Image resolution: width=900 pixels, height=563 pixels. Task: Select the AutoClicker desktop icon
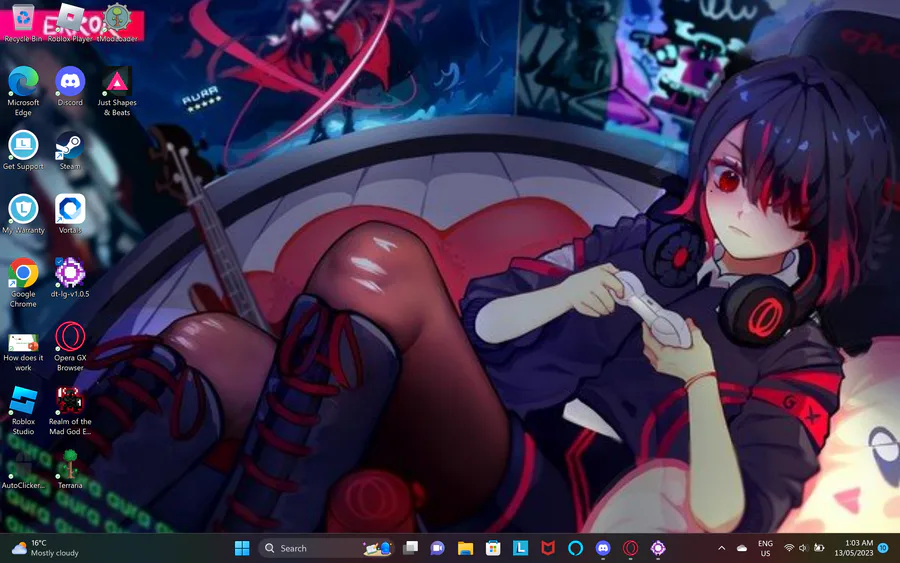(x=23, y=469)
